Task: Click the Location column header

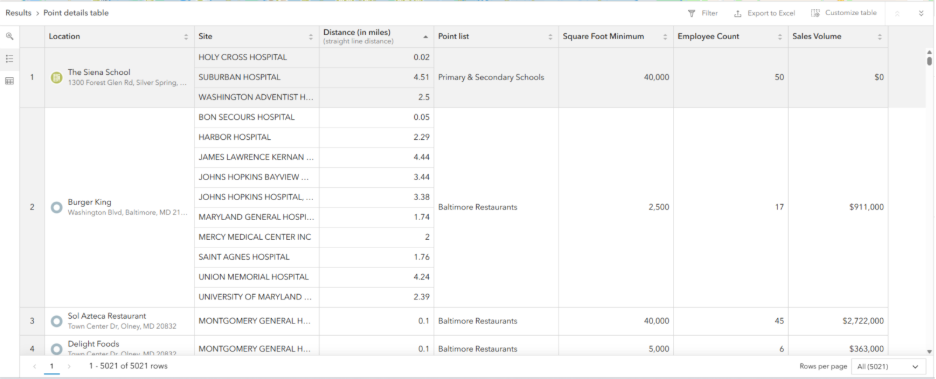Action: point(119,36)
